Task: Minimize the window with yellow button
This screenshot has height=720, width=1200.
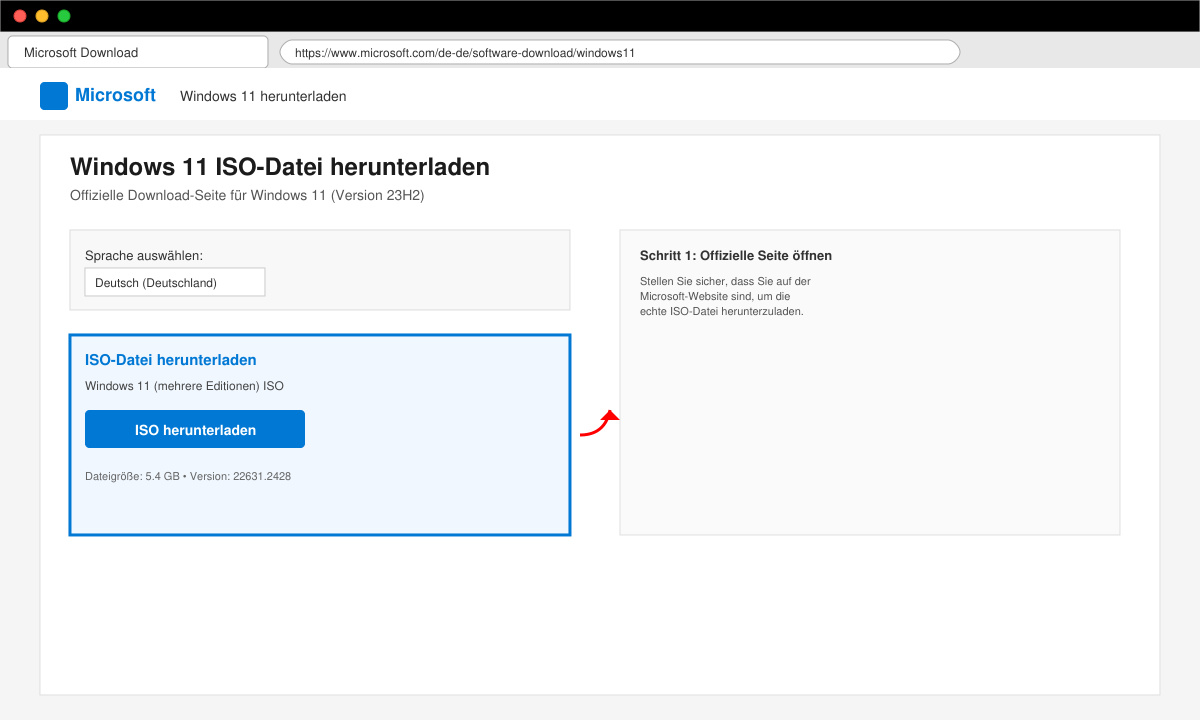Action: pos(42,16)
